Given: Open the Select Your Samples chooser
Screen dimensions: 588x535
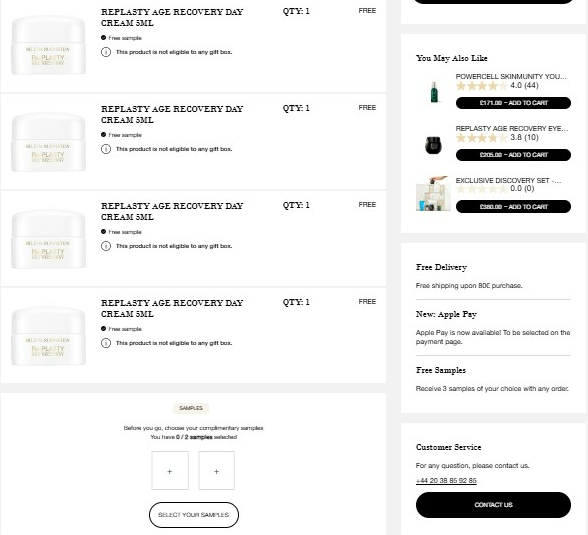Looking at the screenshot, I should (x=194, y=515).
